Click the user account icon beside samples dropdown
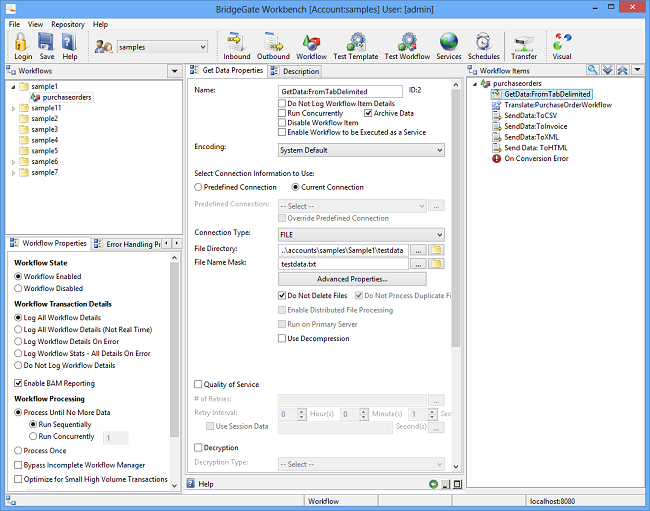This screenshot has width=650, height=511. tap(103, 46)
